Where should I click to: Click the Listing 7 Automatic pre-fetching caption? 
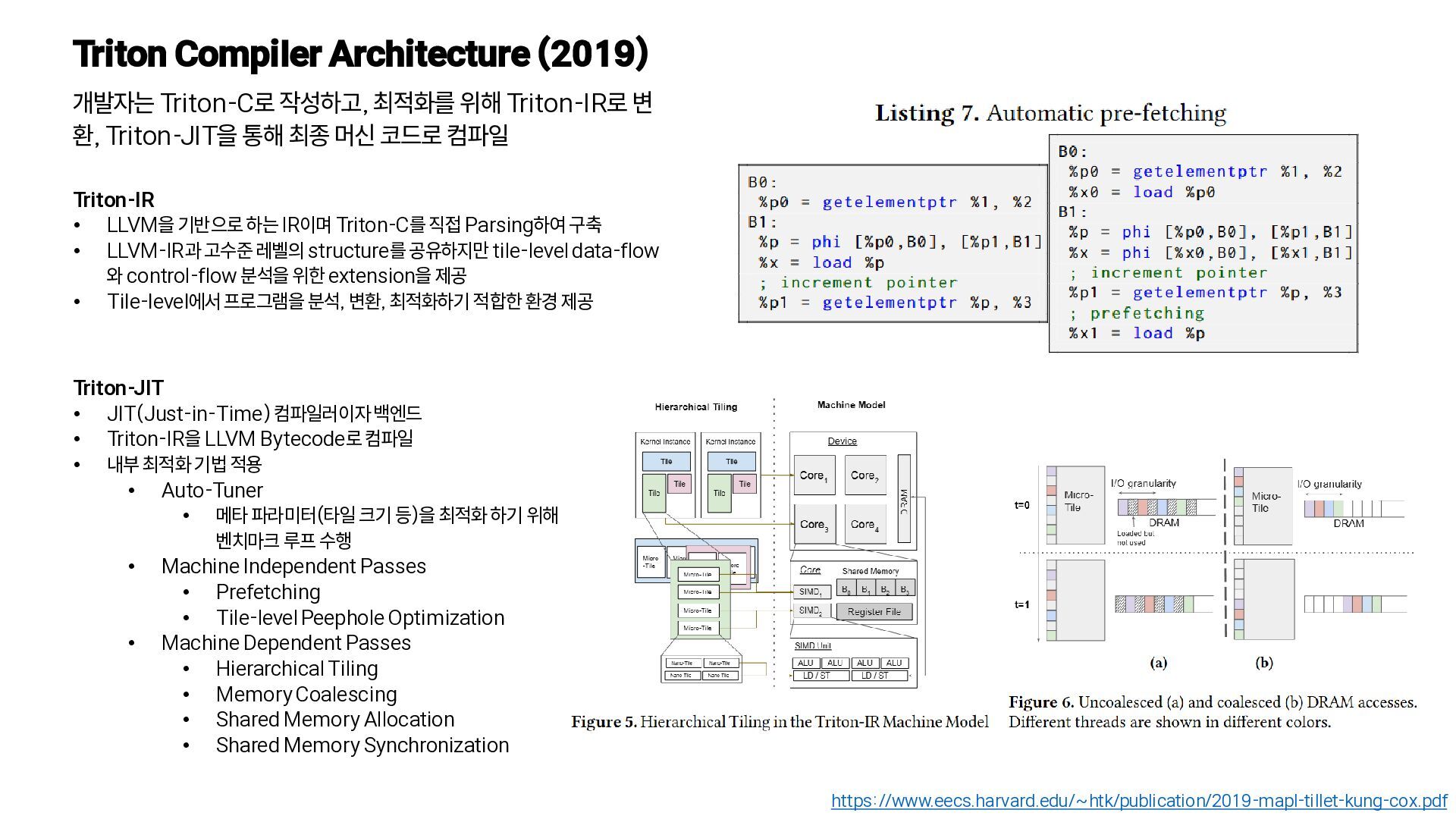(x=1050, y=114)
